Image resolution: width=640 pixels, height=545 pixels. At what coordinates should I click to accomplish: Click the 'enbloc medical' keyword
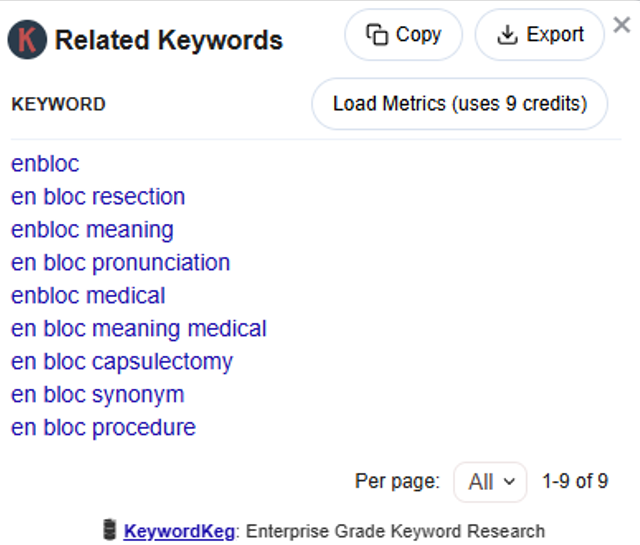pos(88,296)
